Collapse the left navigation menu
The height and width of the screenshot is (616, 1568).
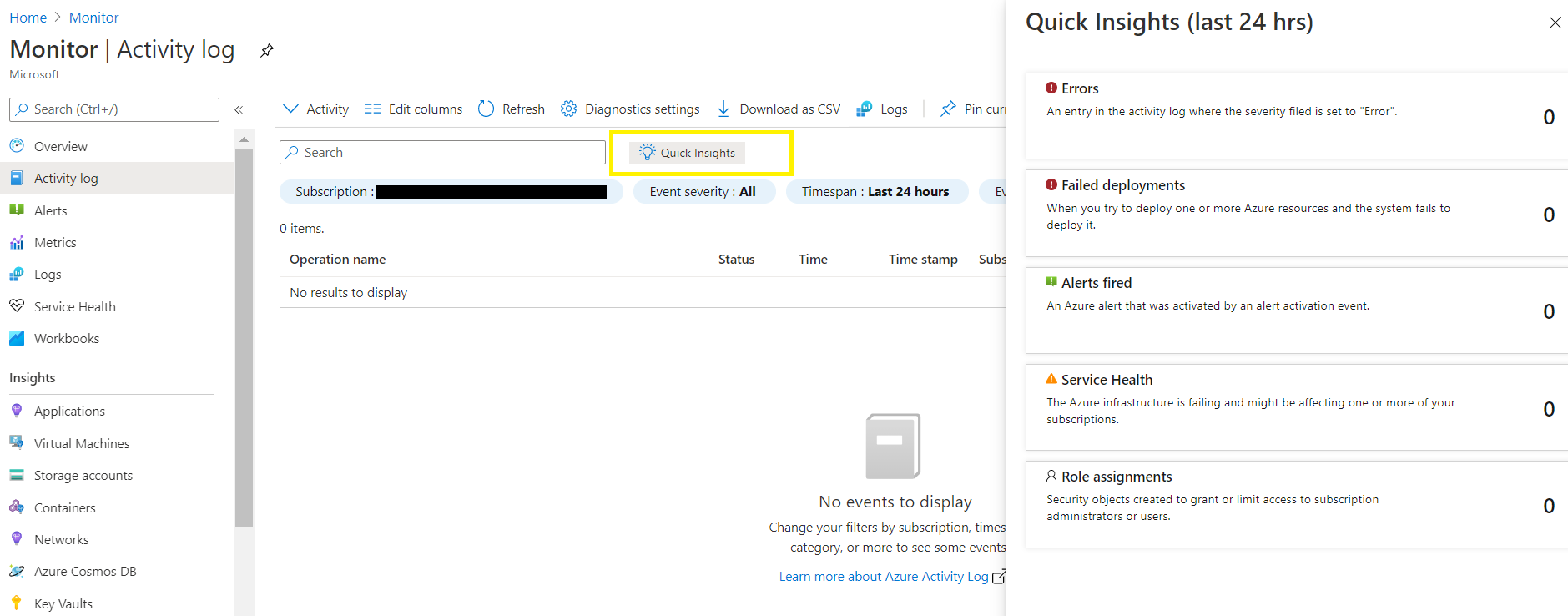pos(239,109)
